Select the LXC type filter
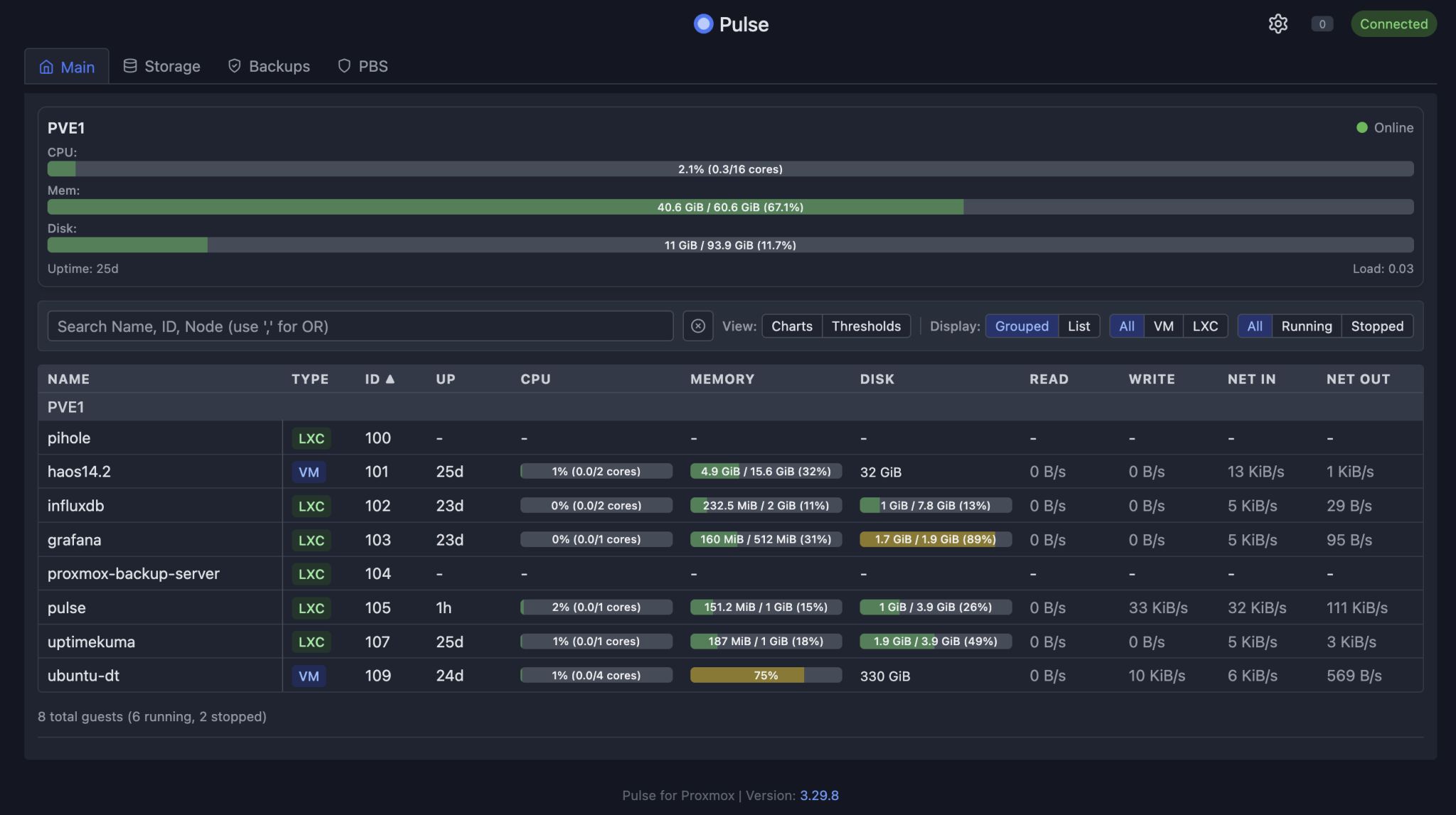Screen dimensions: 1456x815 (1206, 325)
